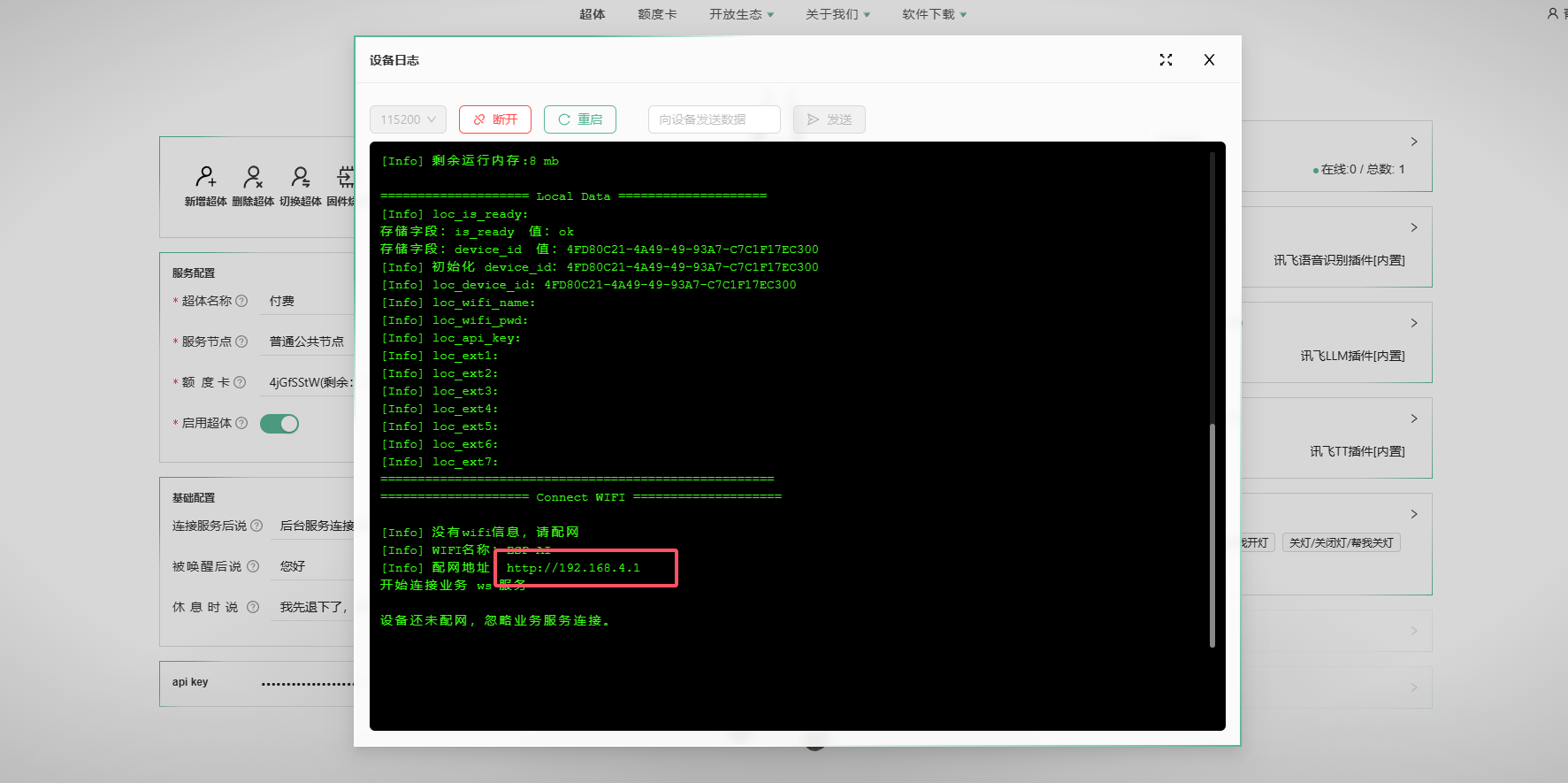
Task: Click the help icon beside 超体名称
Action: 242,301
